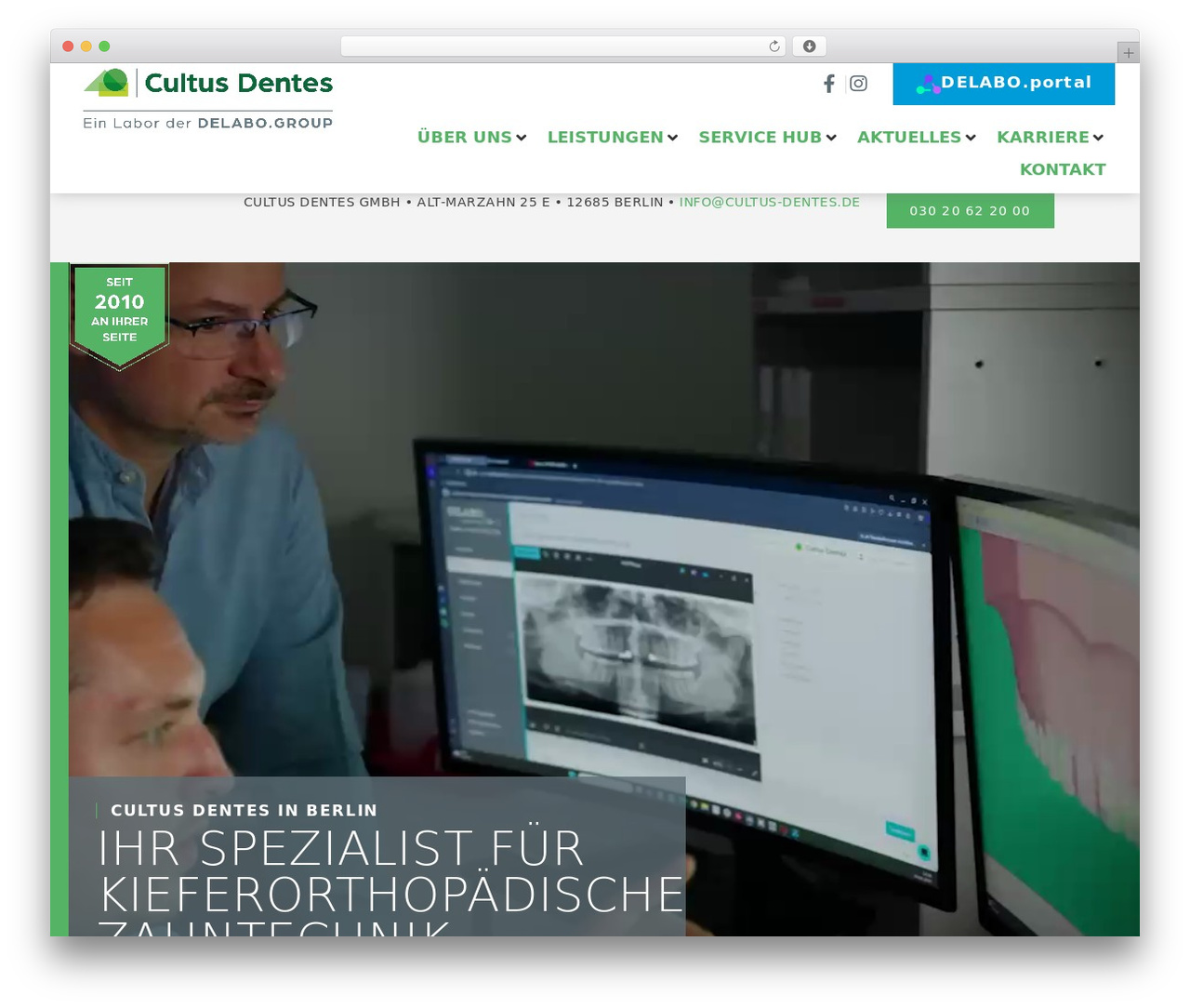
Task: Go to the KONTAKT page
Action: coord(1063,170)
